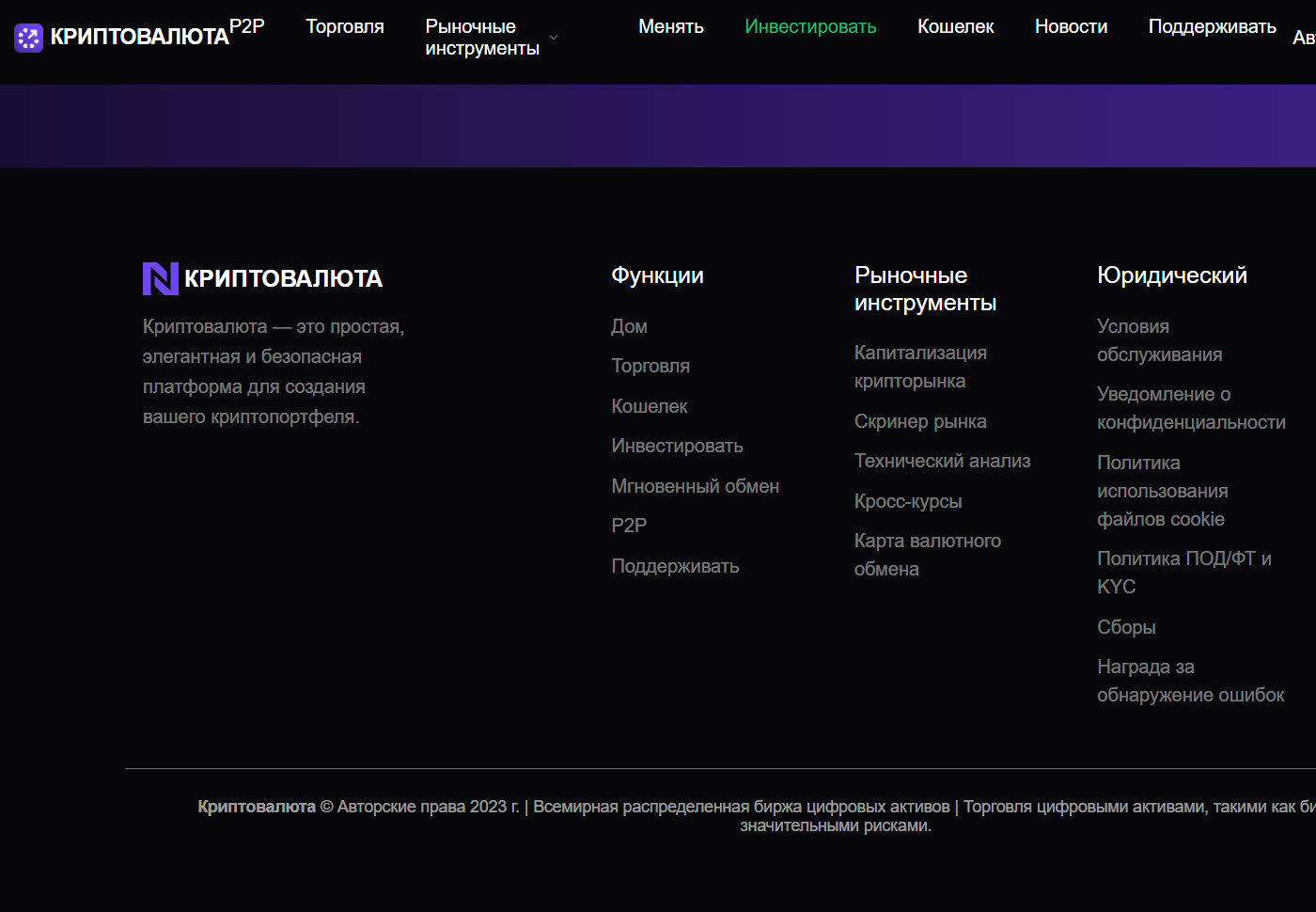Open the Скринер рынка link
1316x912 pixels.
coord(919,421)
